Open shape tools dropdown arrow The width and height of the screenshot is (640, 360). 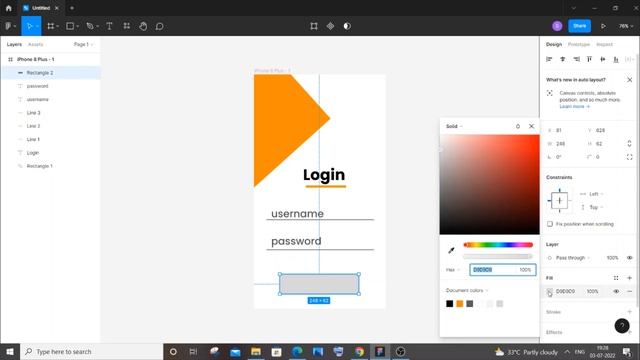[x=78, y=26]
